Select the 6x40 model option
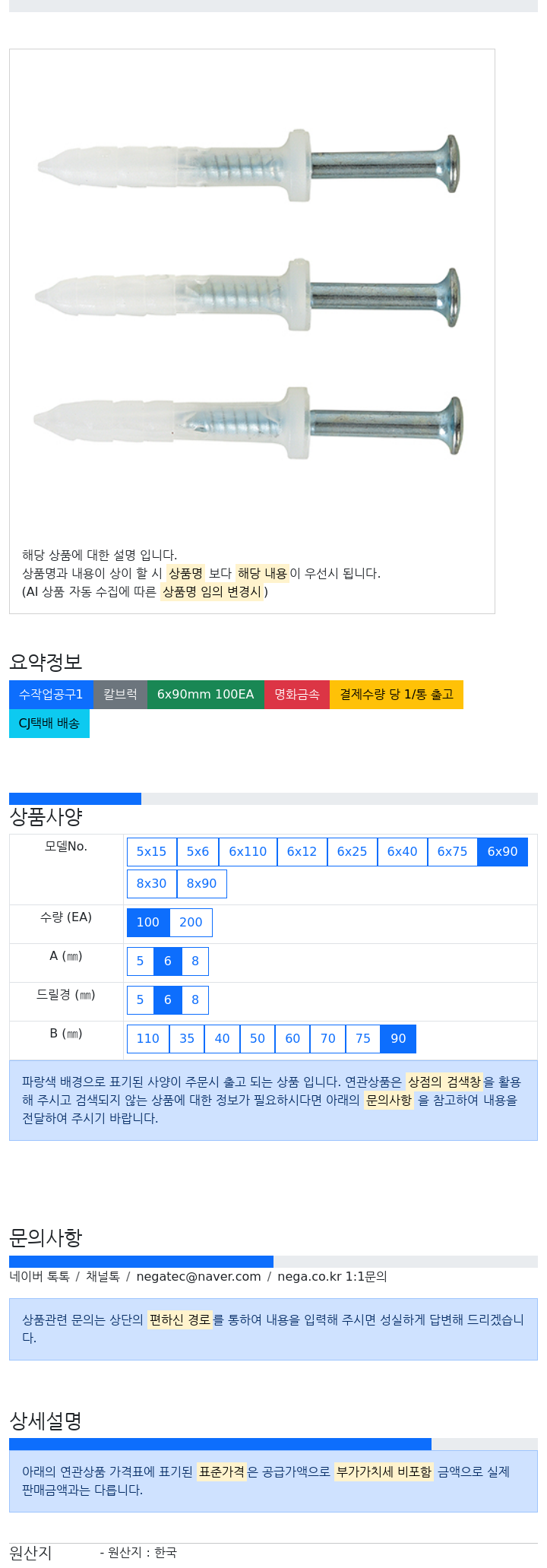This screenshot has height=1568, width=547. coord(402,852)
